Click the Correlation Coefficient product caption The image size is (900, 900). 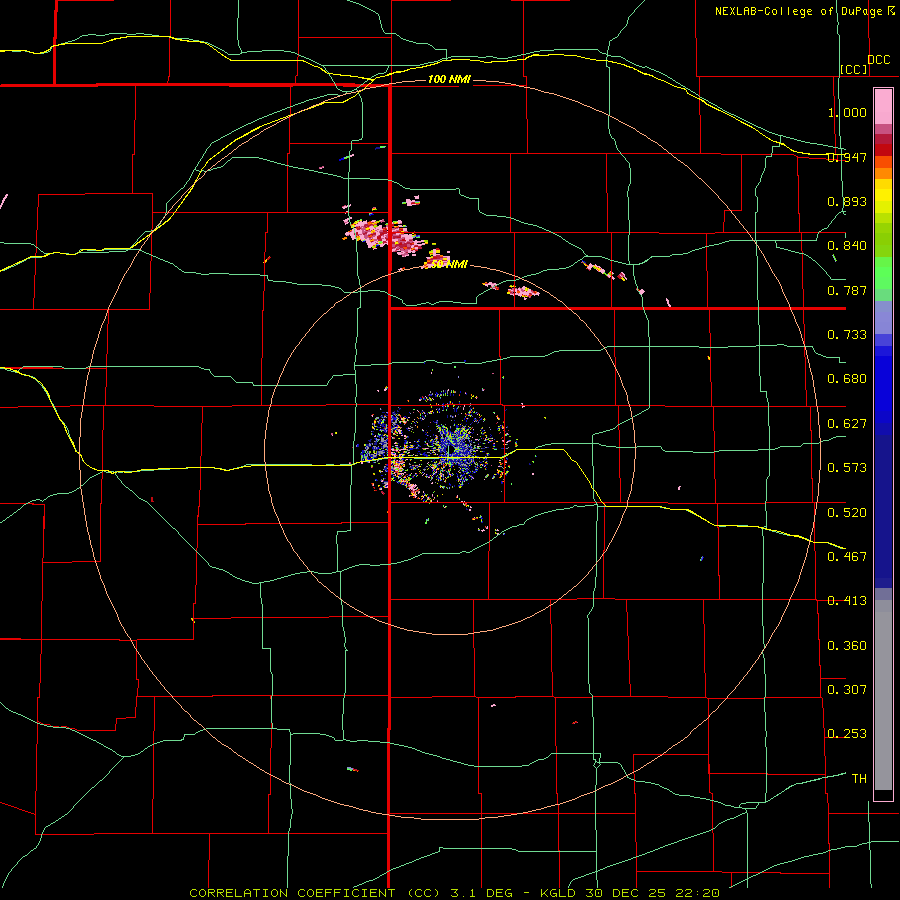pos(454,893)
